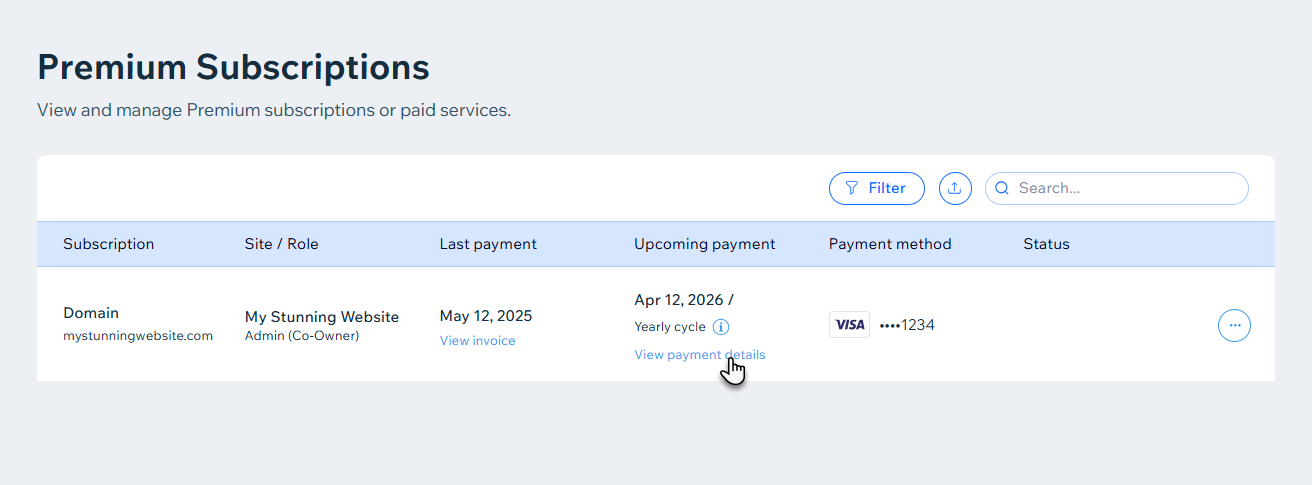Select the Domain subscription name
Viewport: 1312px width, 485px height.
pyautogui.click(x=91, y=313)
